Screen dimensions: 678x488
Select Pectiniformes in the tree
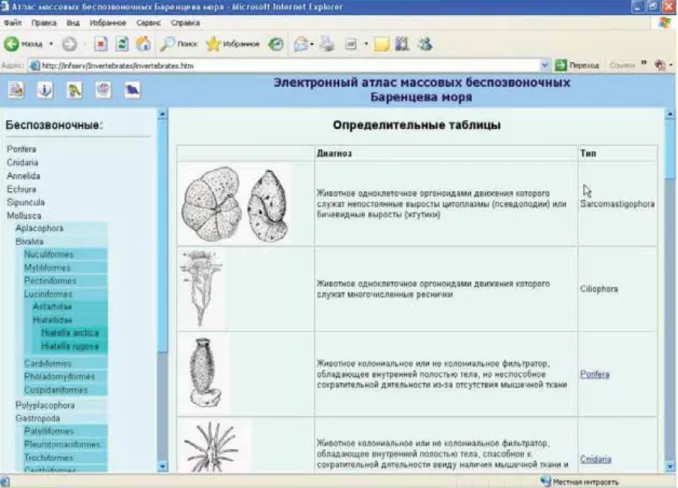(x=50, y=281)
